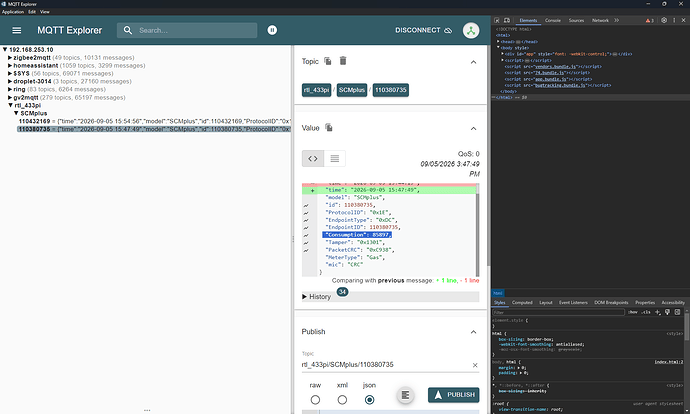Open the DevTools three-dot options menu

(x=674, y=20)
